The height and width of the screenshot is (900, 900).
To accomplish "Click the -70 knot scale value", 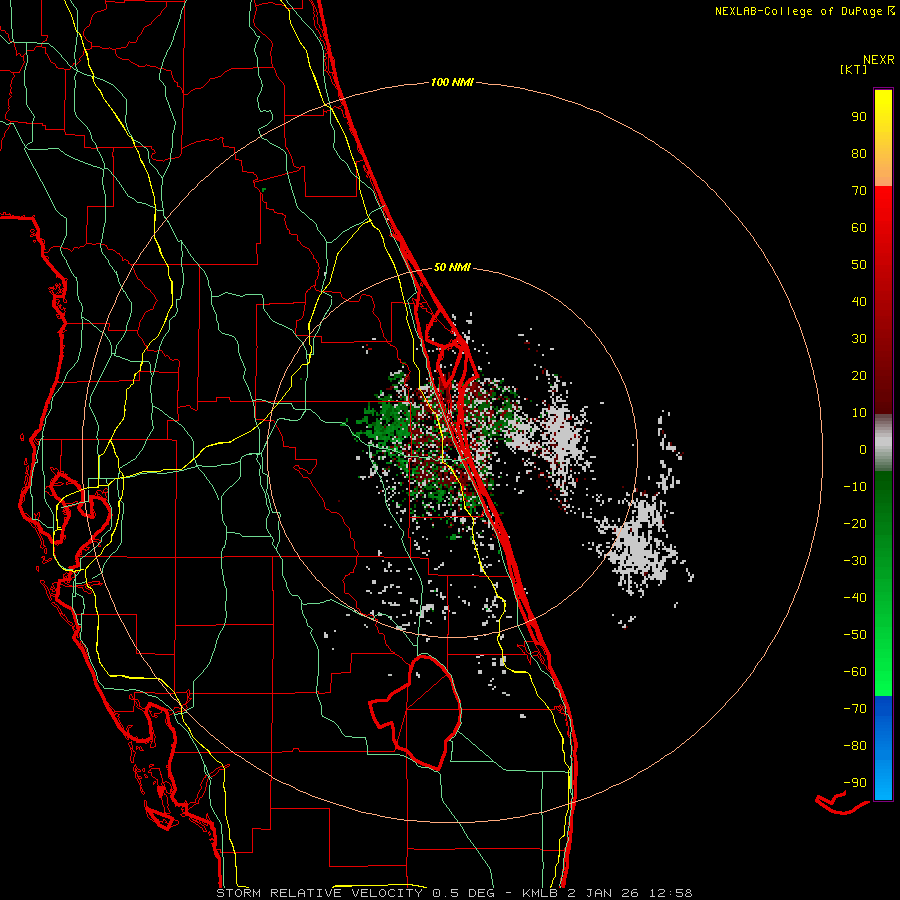I will tap(855, 709).
